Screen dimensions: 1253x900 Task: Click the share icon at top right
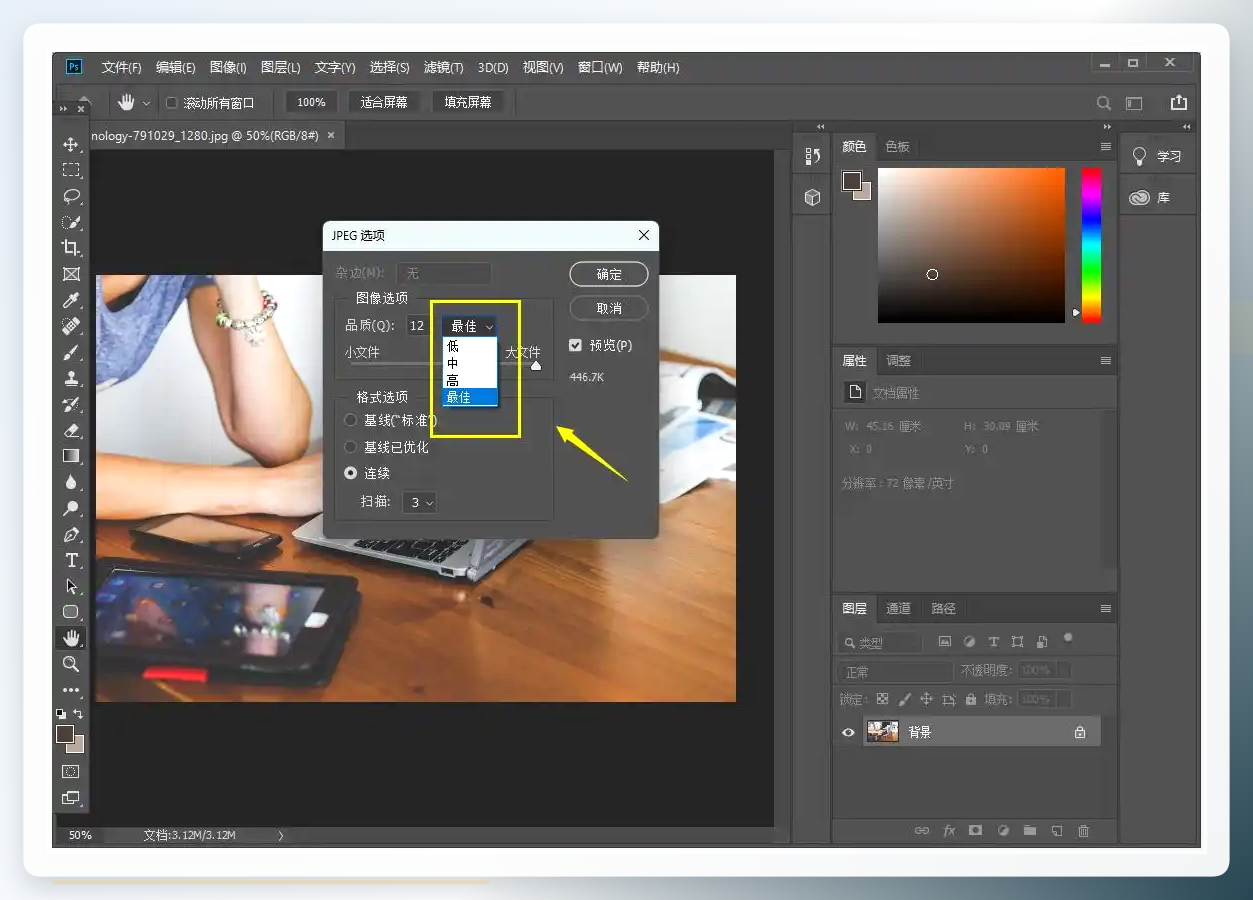pos(1179,102)
